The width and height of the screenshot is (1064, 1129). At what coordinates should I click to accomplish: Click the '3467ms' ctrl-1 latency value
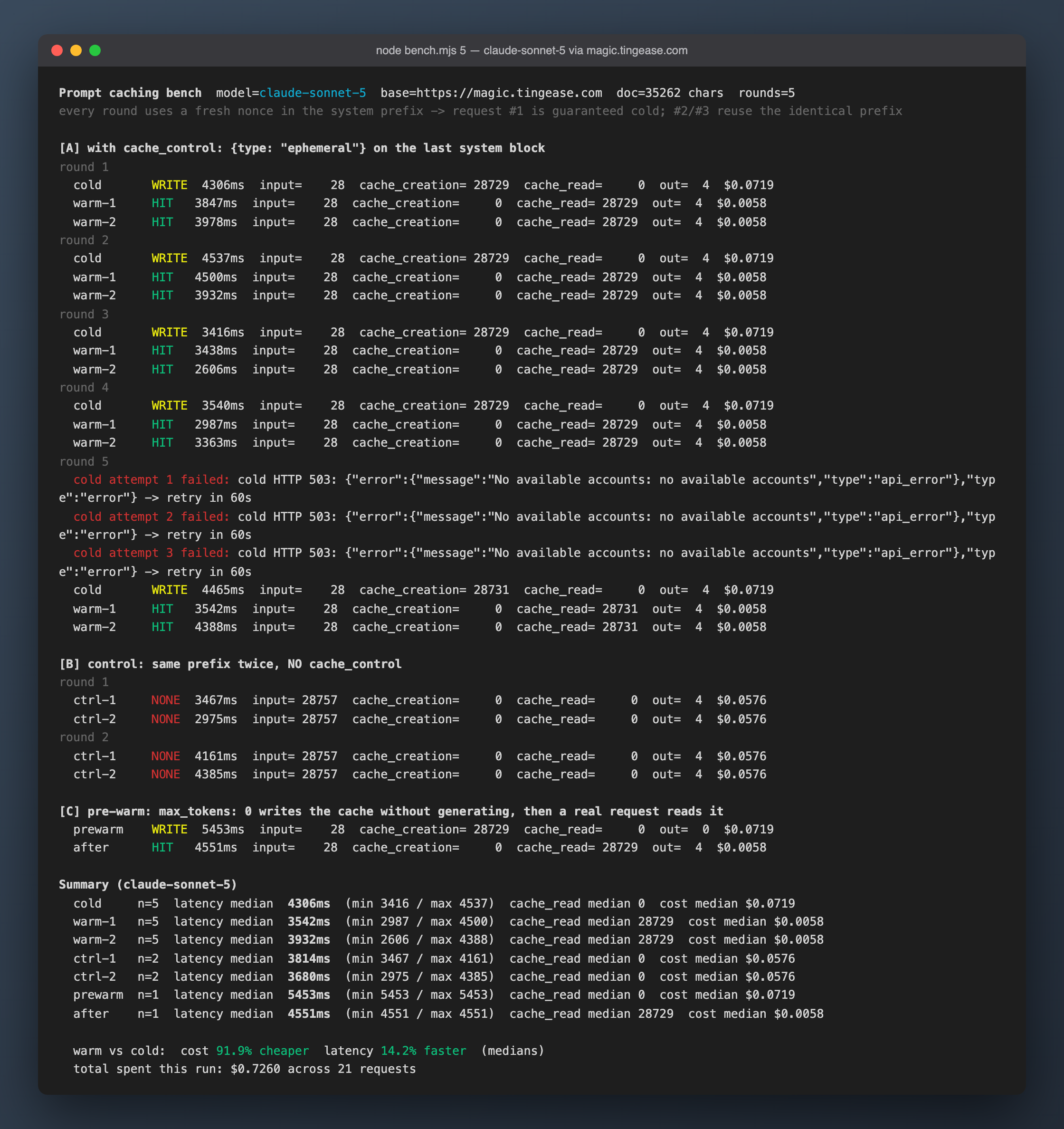click(x=216, y=700)
